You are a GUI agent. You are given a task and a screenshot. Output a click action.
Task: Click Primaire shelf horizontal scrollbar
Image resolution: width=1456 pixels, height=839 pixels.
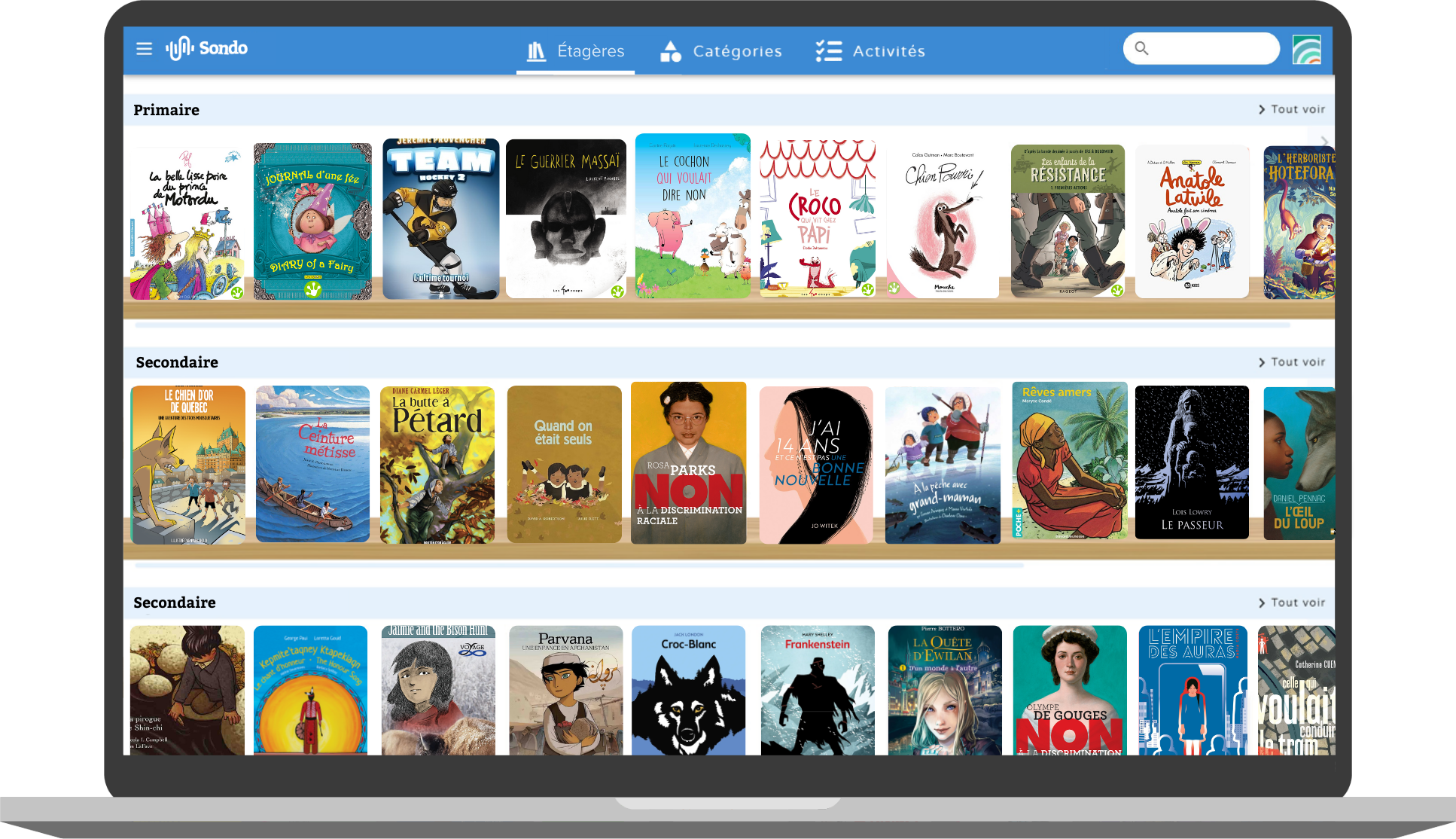coord(712,325)
